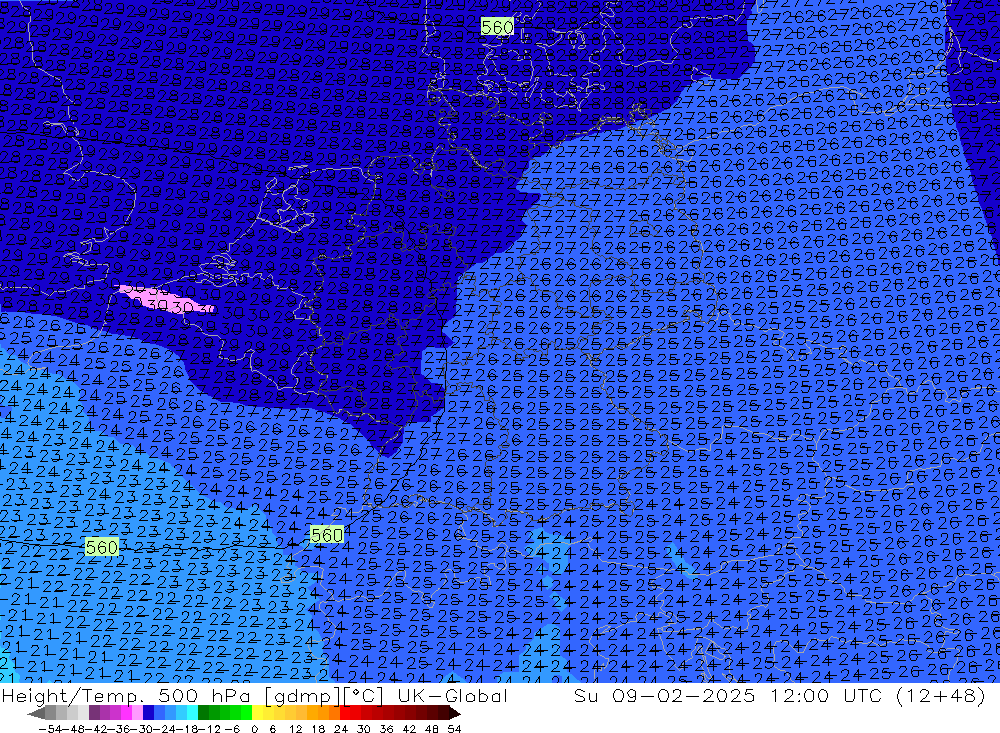Image resolution: width=1000 pixels, height=733 pixels.
Task: Click the dark blue swatch on the color scale
Action: click(x=148, y=712)
